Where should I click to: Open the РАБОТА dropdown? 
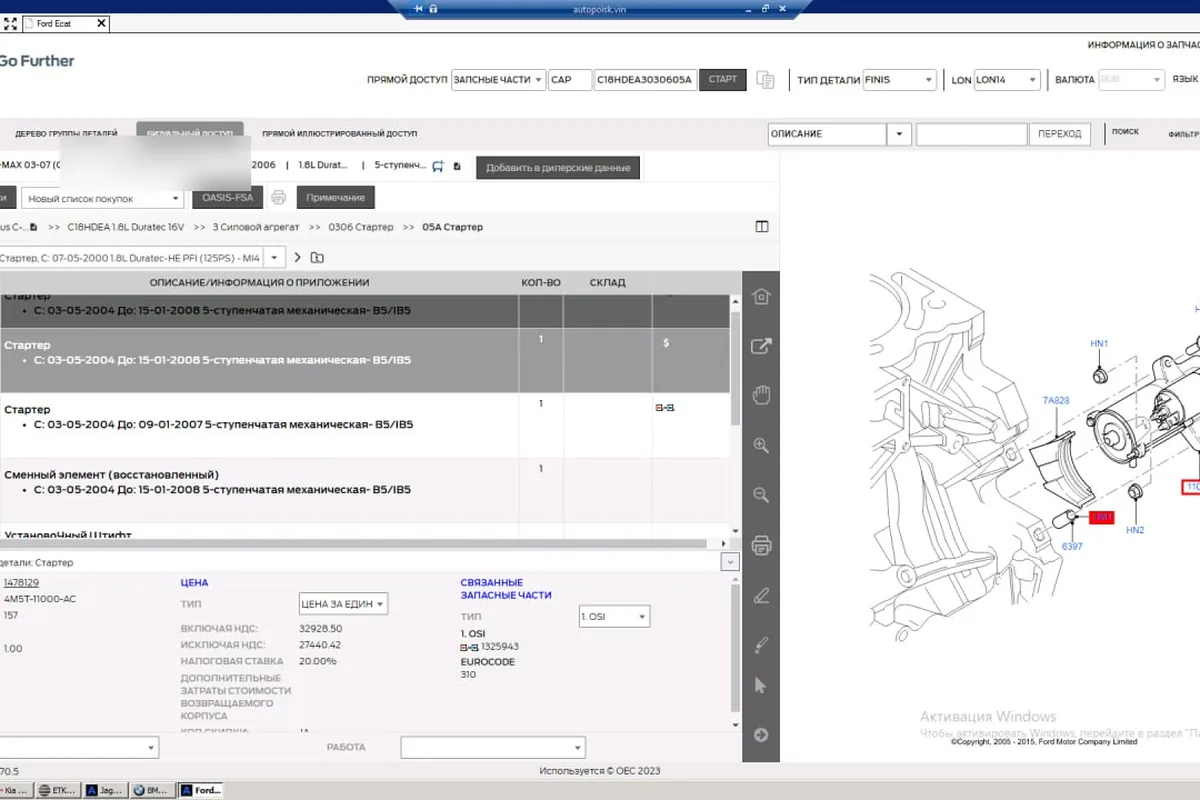pos(493,747)
